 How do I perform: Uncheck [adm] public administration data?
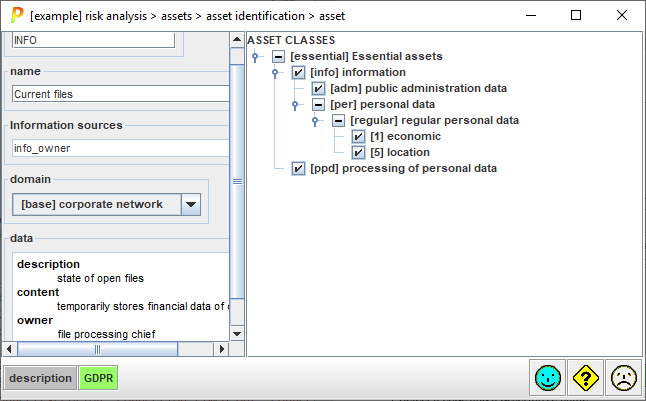(x=318, y=89)
